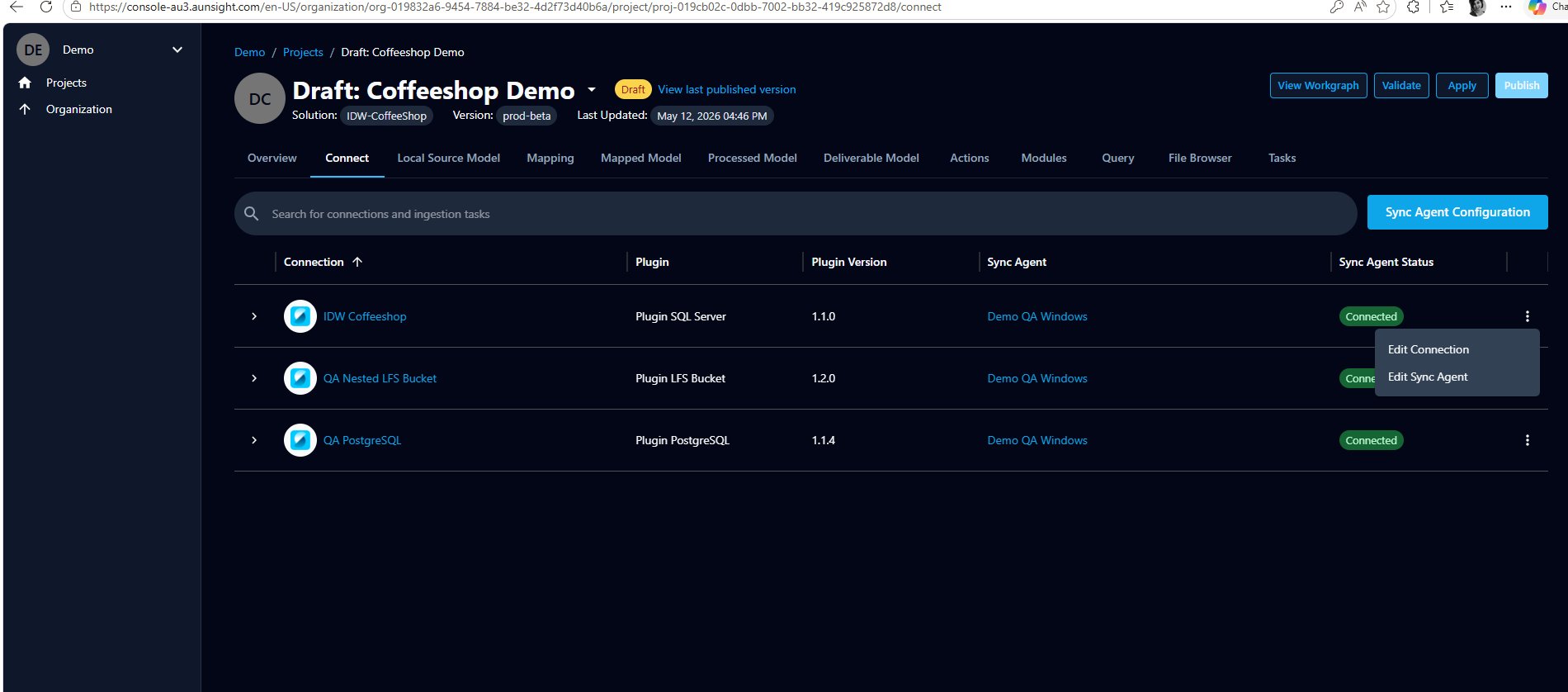Viewport: 1568px width, 692px height.
Task: Click the Organization up-arrow icon
Action: tap(25, 109)
